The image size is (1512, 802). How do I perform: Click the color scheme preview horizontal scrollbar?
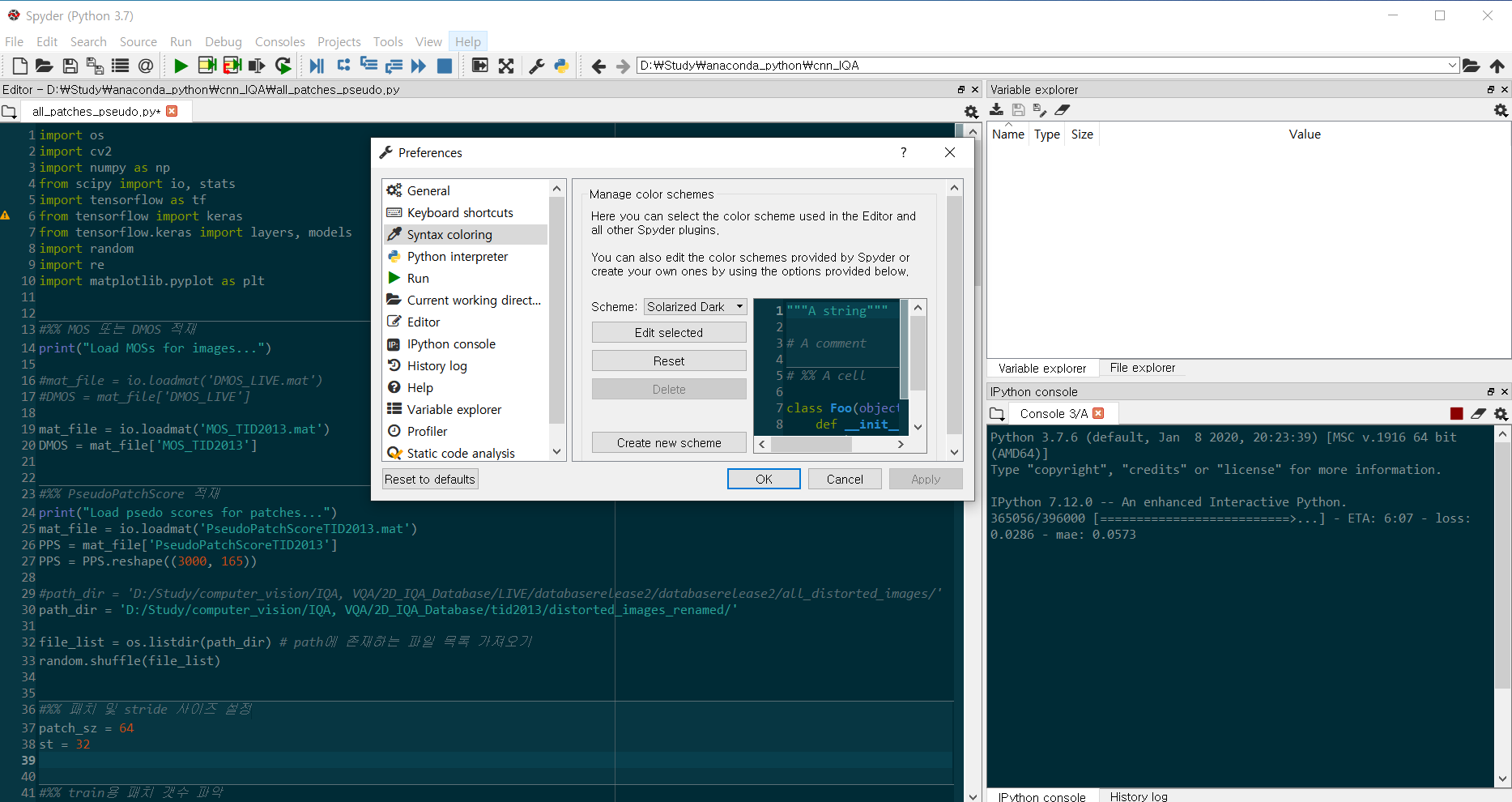click(830, 444)
